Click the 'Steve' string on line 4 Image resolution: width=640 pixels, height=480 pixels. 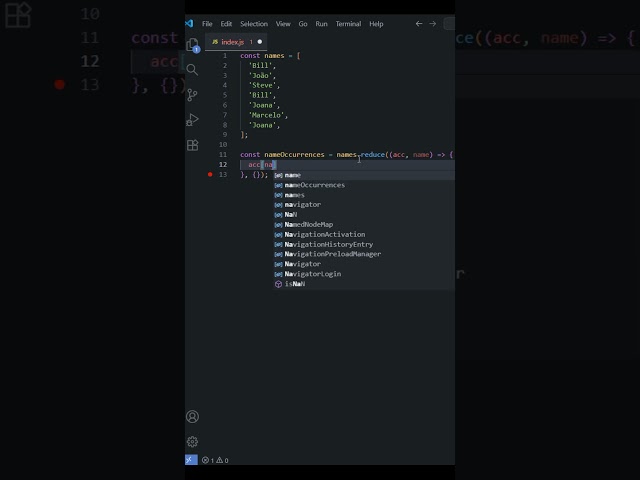tap(262, 85)
